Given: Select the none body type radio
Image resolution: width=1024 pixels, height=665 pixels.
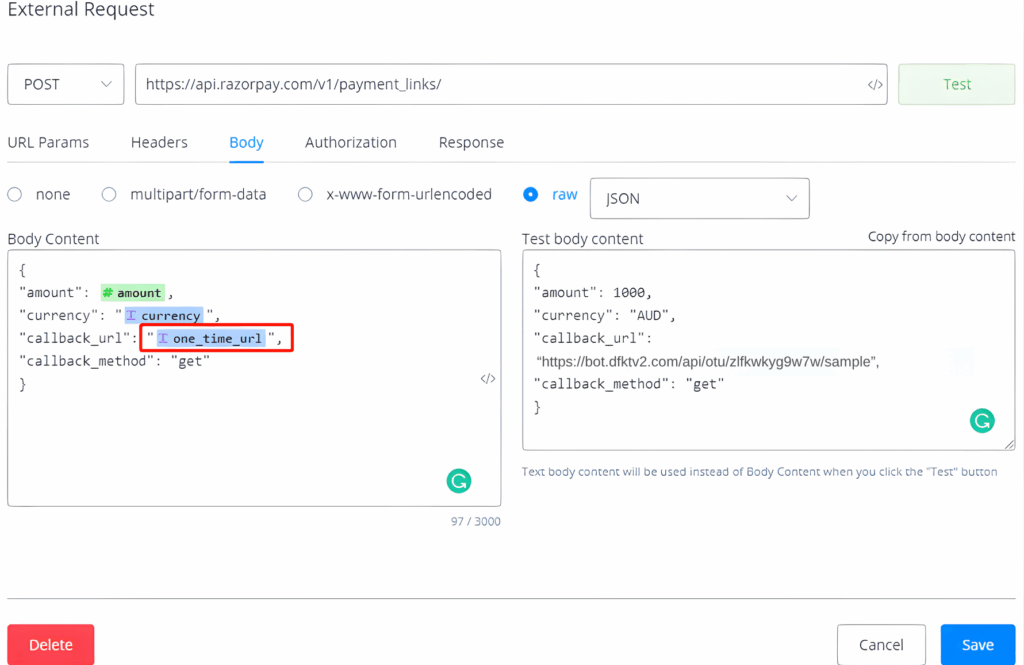Looking at the screenshot, I should (16, 195).
